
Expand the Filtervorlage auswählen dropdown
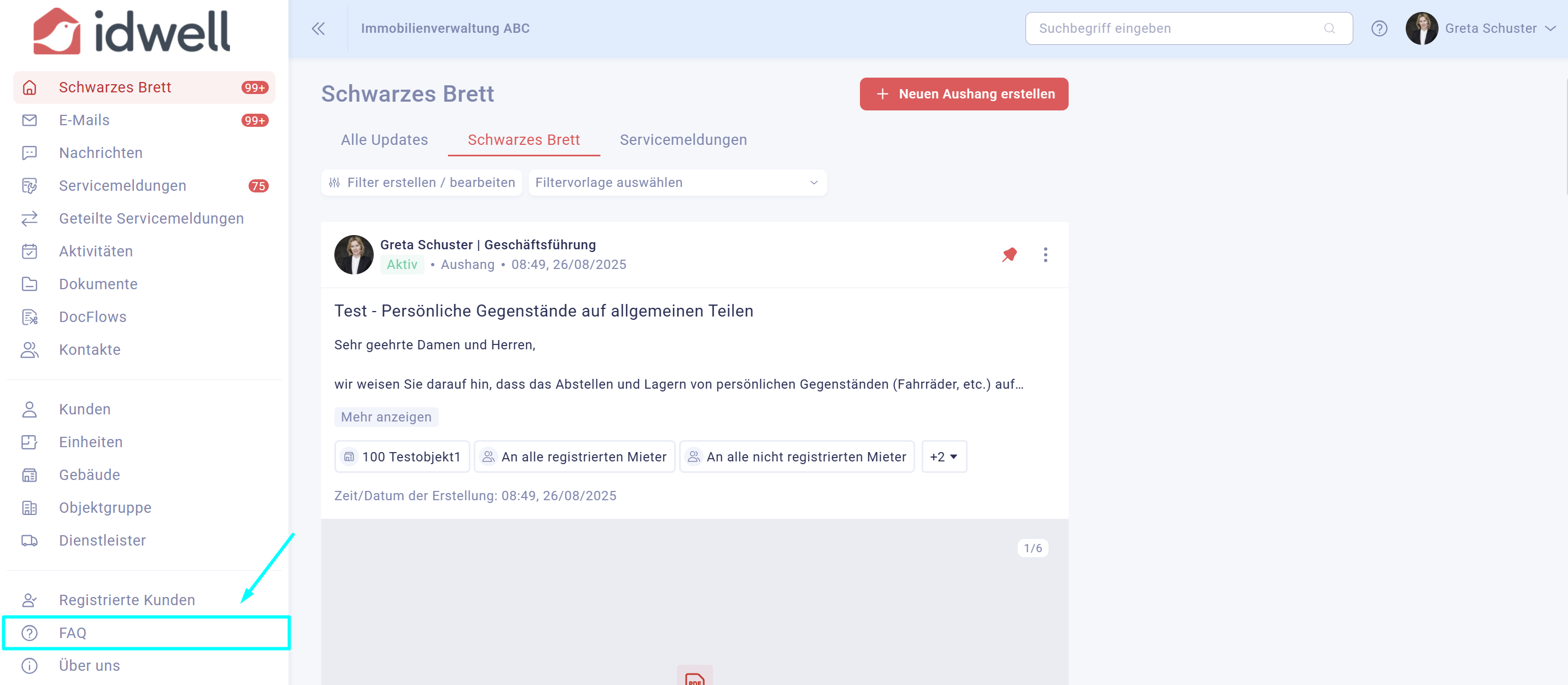click(x=677, y=183)
